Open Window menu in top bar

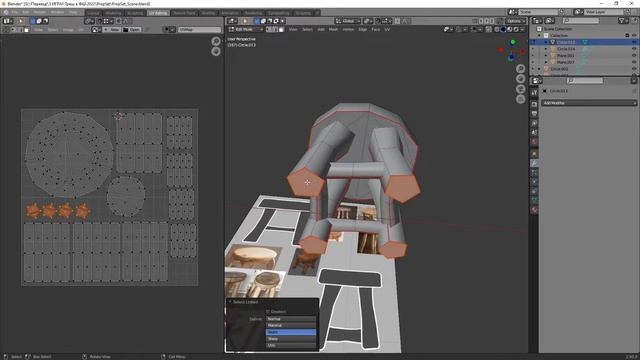(x=57, y=12)
